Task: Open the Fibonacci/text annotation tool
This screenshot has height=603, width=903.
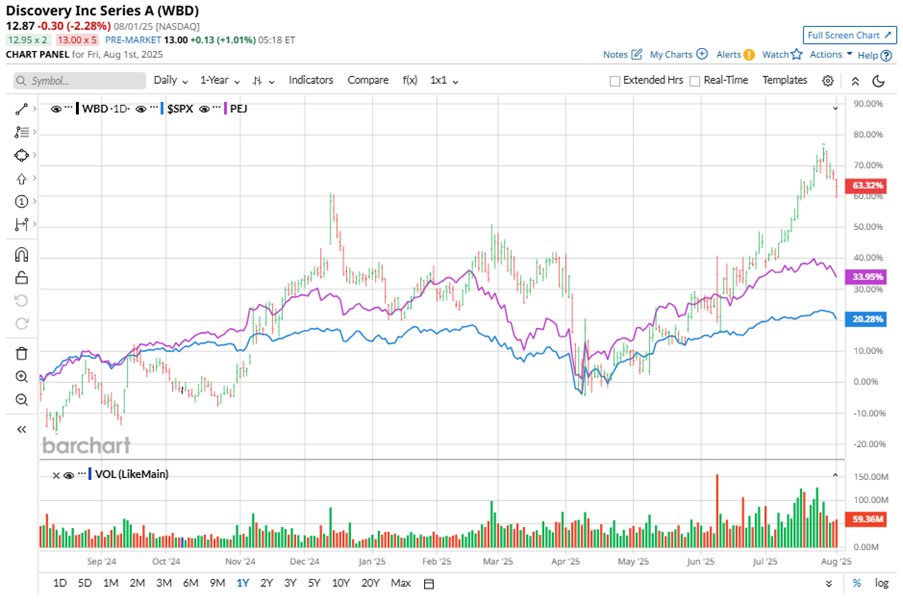Action: pyautogui.click(x=21, y=132)
